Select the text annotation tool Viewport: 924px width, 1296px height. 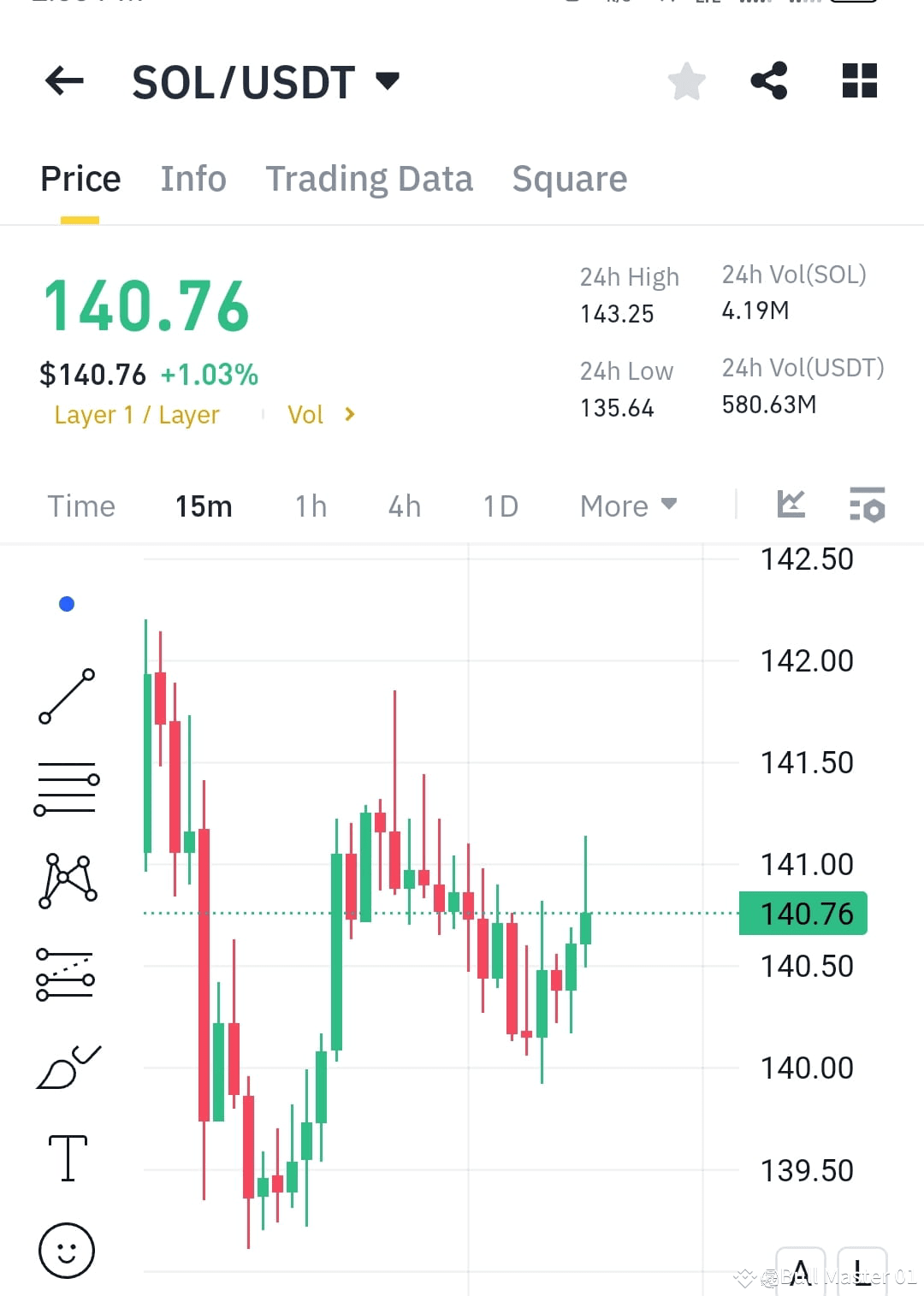coord(67,1157)
